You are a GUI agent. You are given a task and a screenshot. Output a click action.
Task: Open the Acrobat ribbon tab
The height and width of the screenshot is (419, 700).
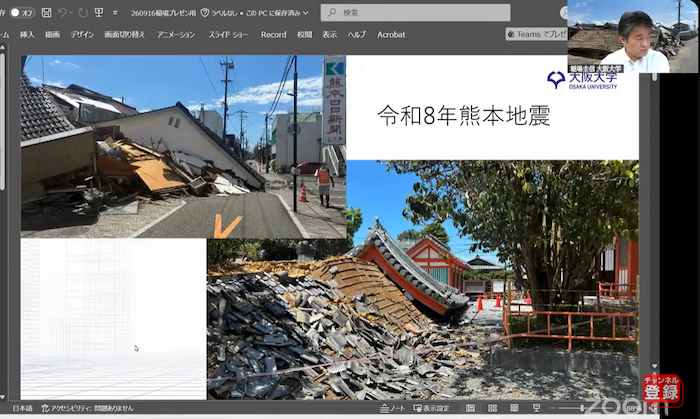click(x=391, y=34)
